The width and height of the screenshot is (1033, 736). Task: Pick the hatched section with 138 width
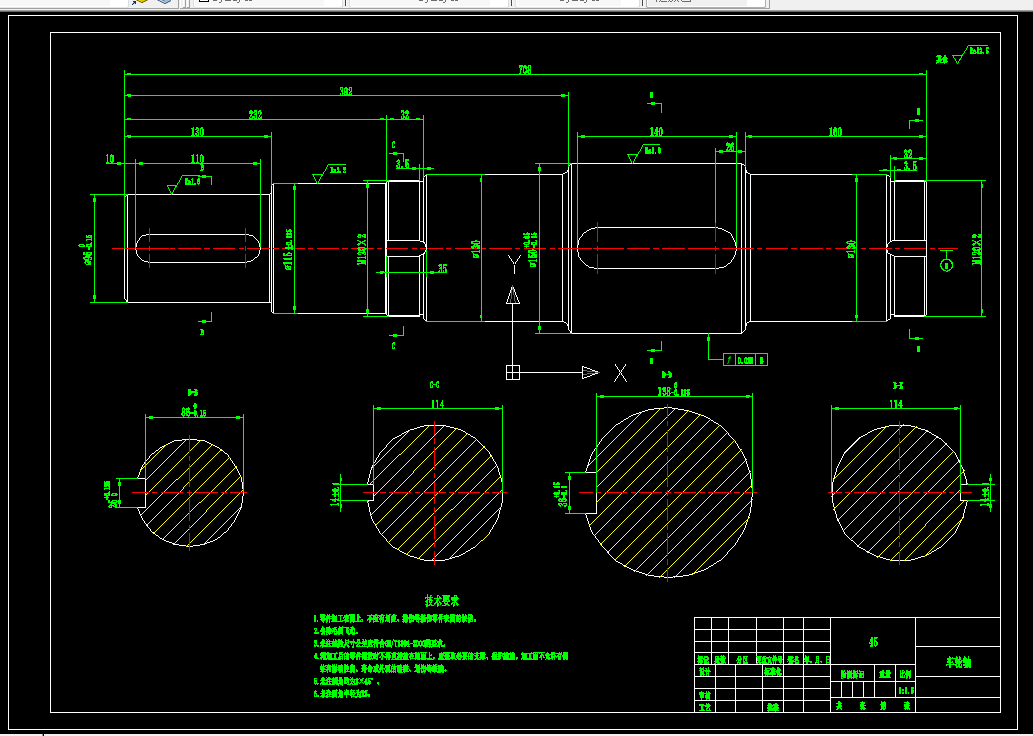pos(668,492)
